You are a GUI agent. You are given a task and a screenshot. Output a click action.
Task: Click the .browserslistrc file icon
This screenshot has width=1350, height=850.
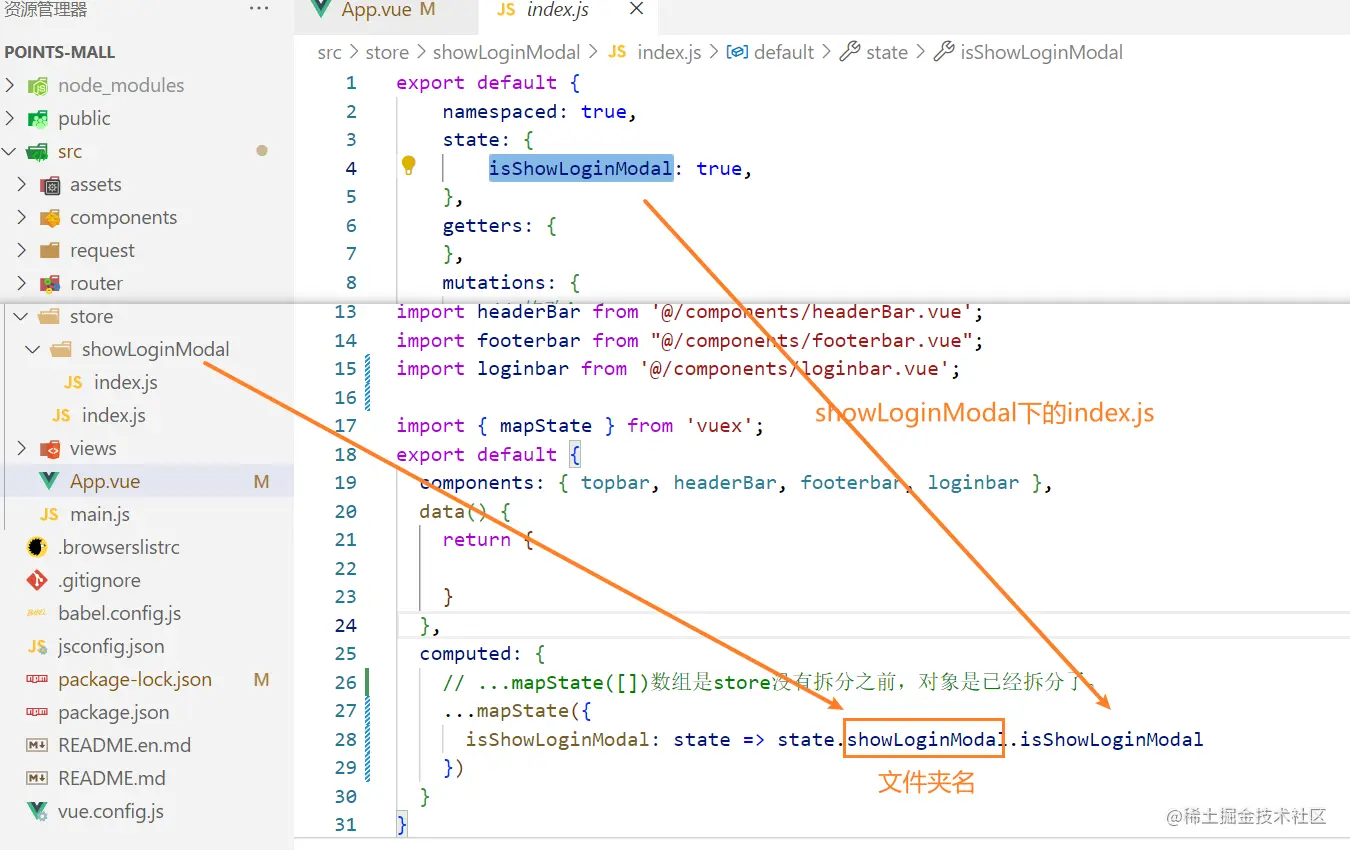[x=37, y=548]
